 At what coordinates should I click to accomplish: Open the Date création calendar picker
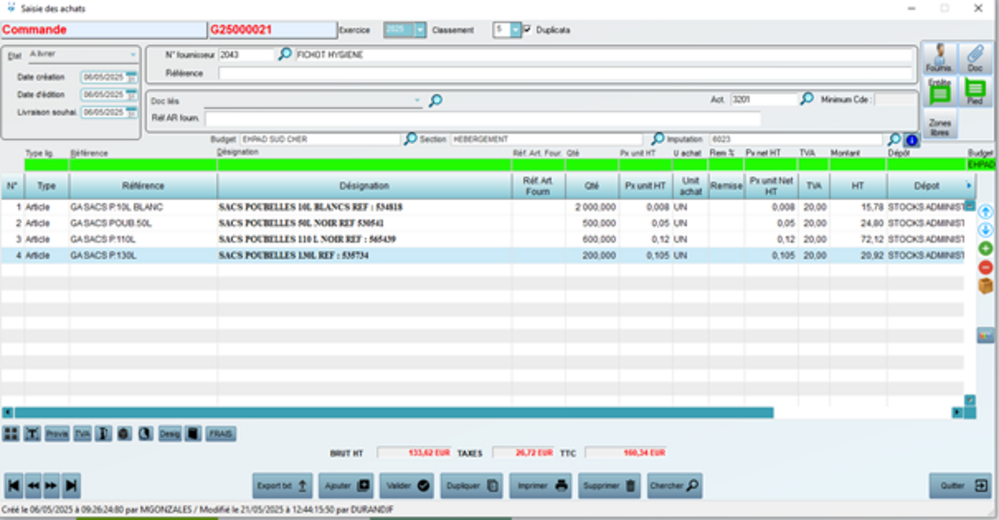click(x=131, y=77)
